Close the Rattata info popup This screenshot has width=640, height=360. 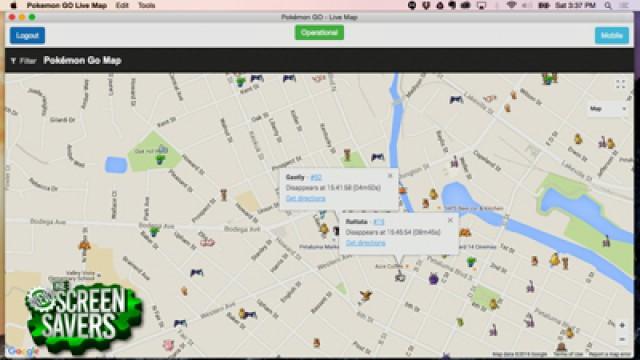click(450, 220)
